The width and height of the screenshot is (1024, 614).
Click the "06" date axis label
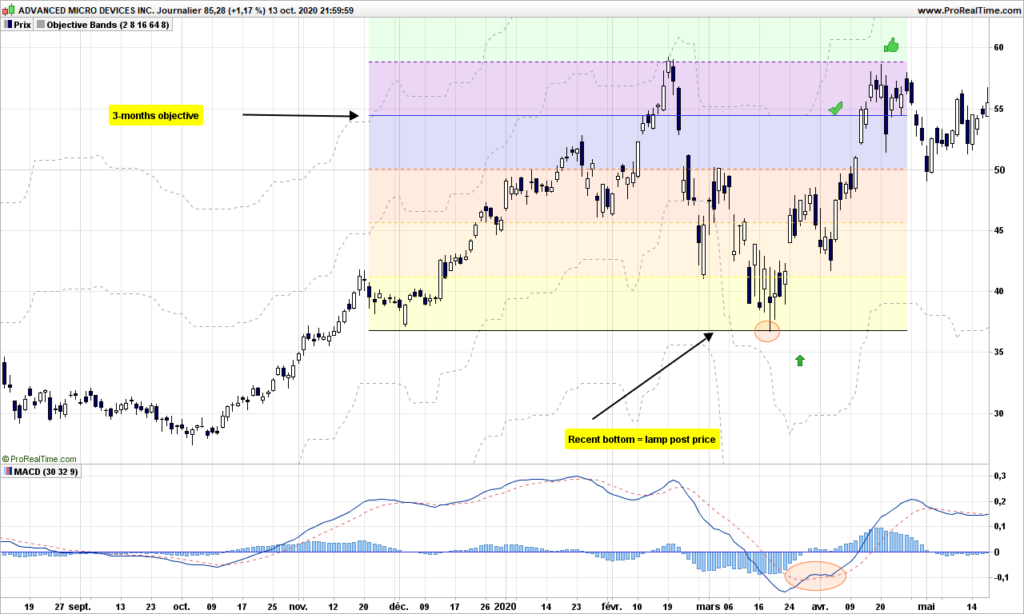(728, 606)
